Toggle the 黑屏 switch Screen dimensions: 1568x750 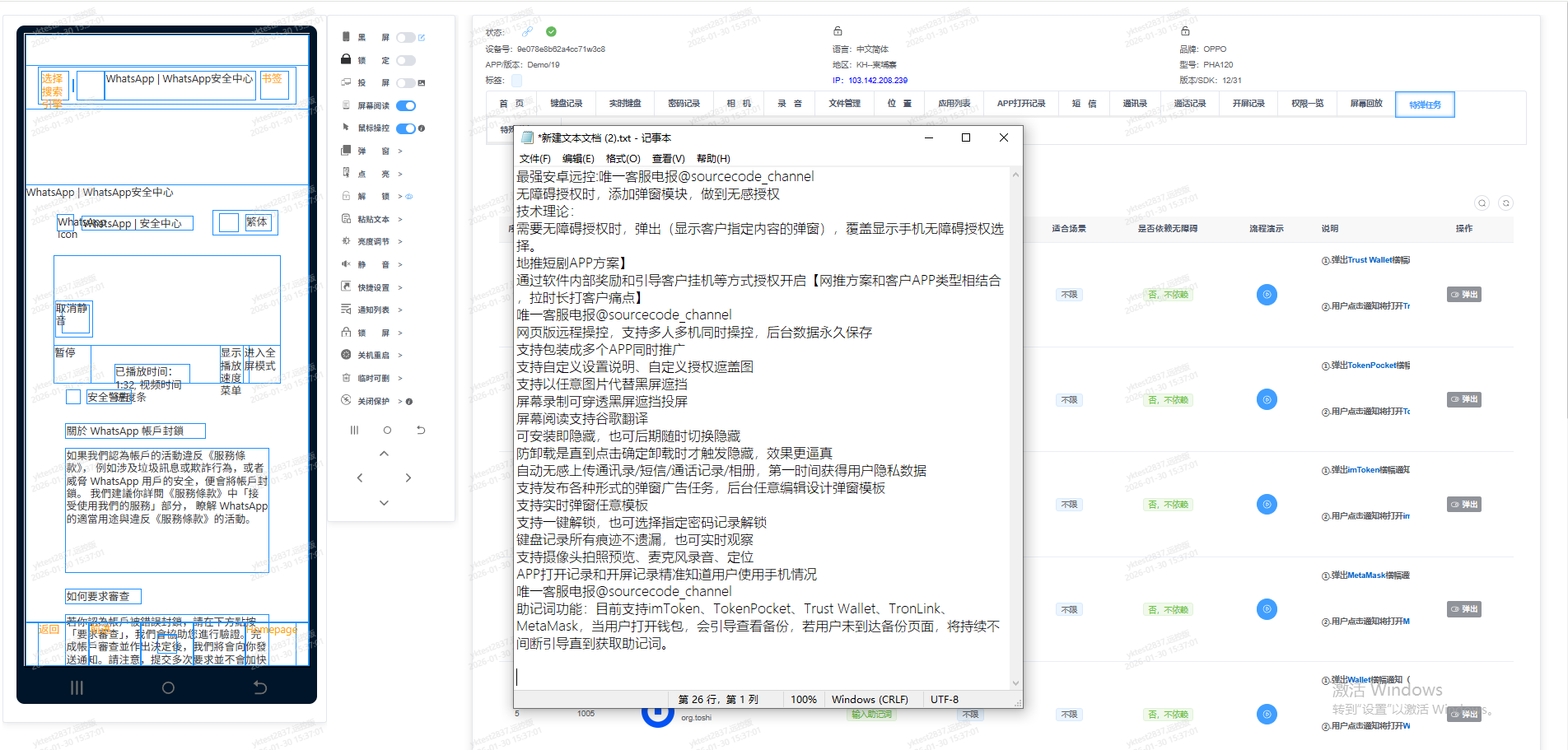(405, 38)
